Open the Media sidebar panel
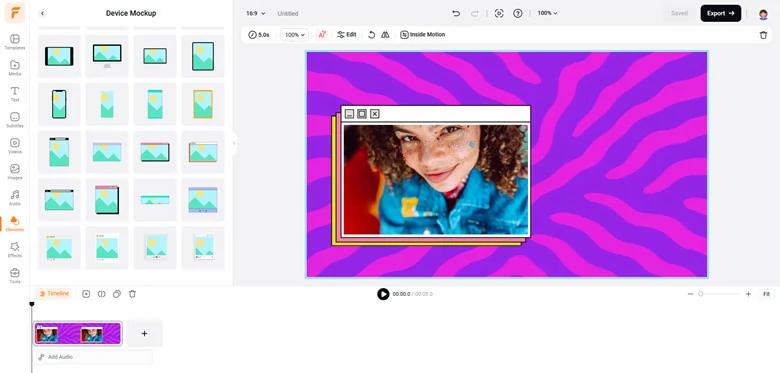 (14, 68)
